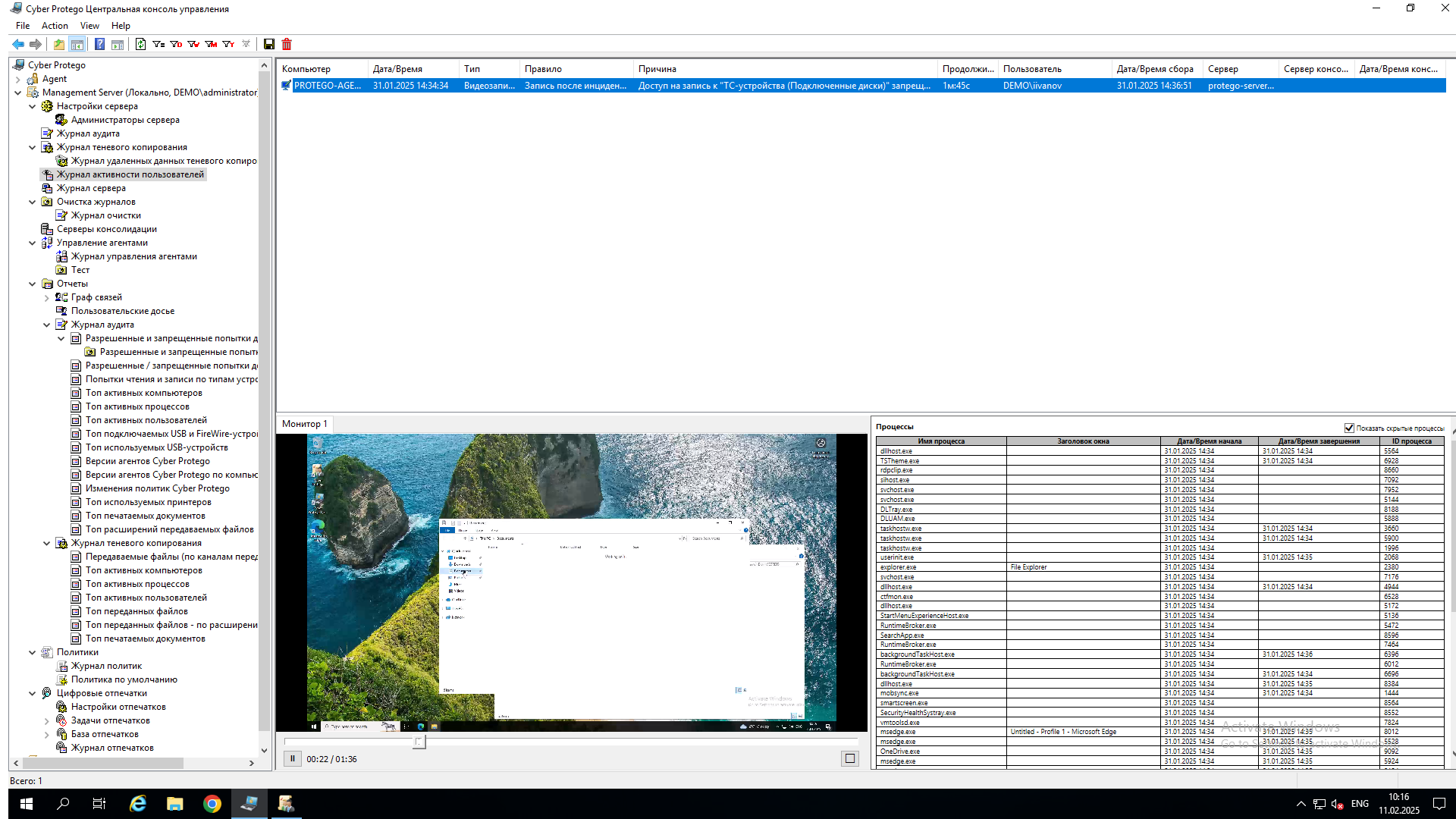The image size is (1456, 819).
Task: Open File Explorer from taskbar
Action: tap(175, 804)
